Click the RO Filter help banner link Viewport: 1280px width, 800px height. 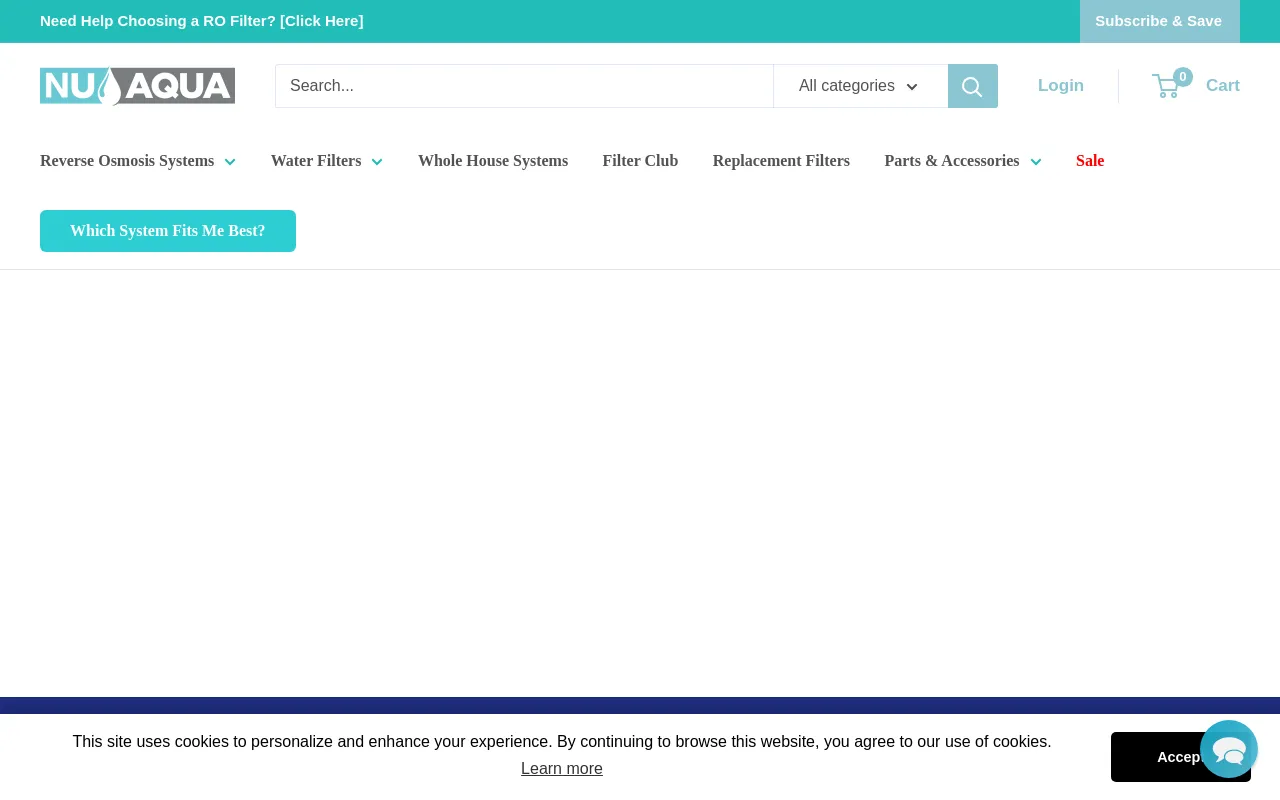coord(201,20)
